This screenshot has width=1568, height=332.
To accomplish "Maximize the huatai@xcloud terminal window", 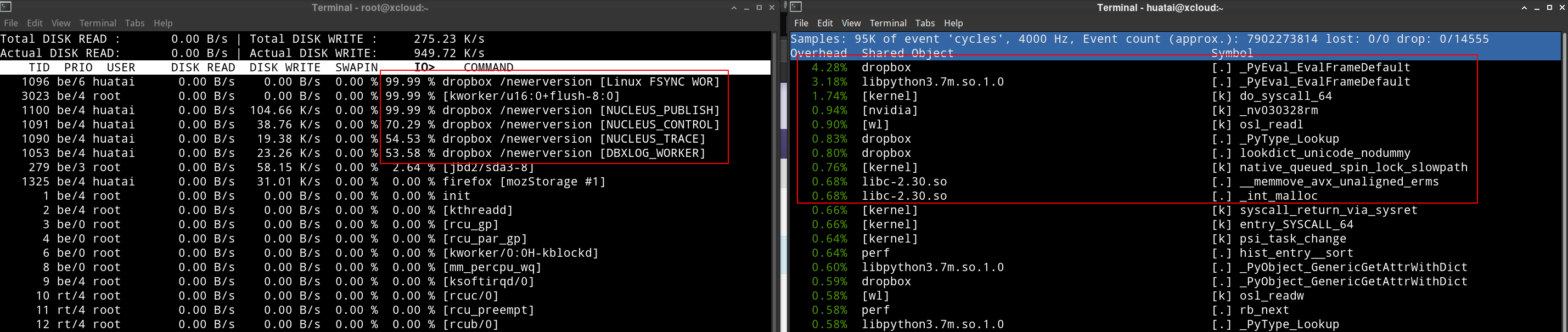I will pos(1550,8).
